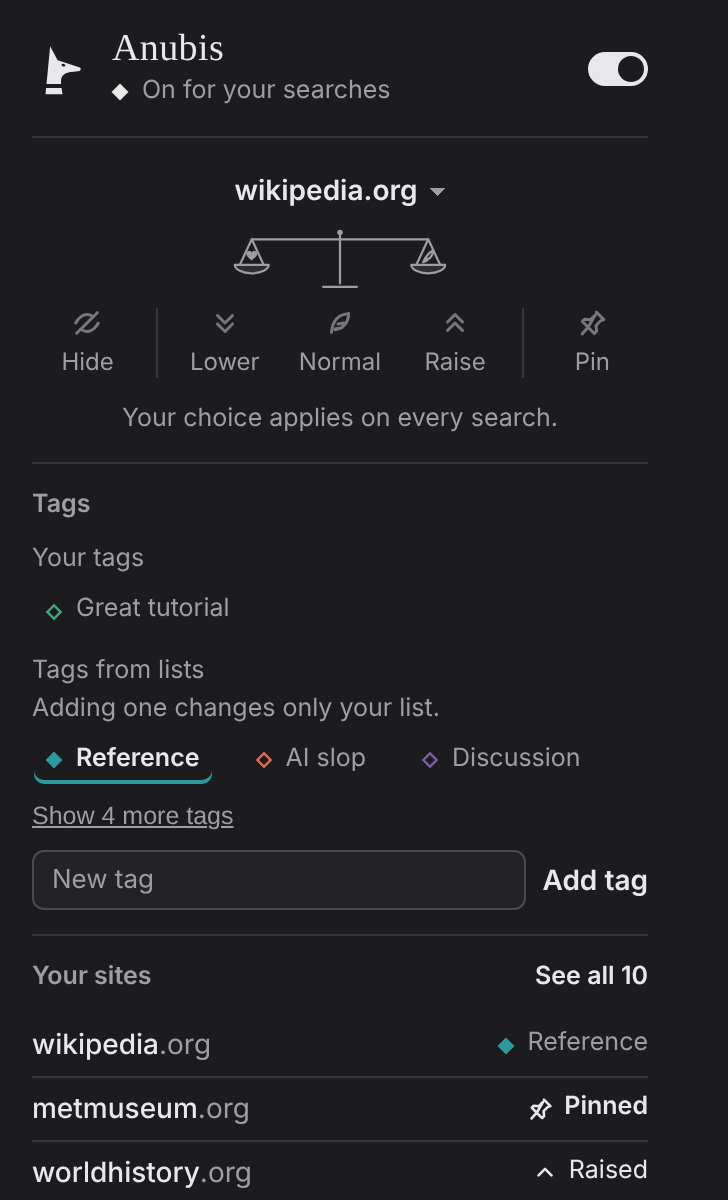Screen dimensions: 728x1200
Task: Toggle the Reference tag chip
Action: [x=123, y=758]
